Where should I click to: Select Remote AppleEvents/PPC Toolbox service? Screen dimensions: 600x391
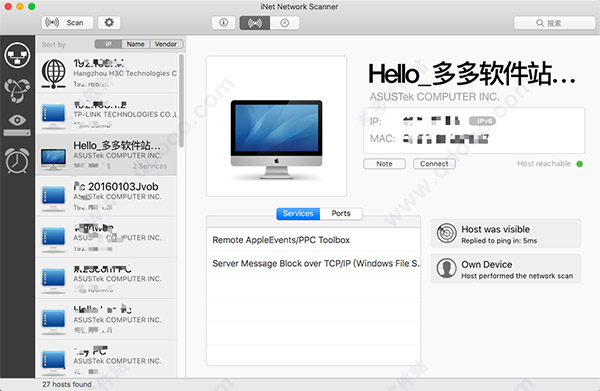coord(313,240)
